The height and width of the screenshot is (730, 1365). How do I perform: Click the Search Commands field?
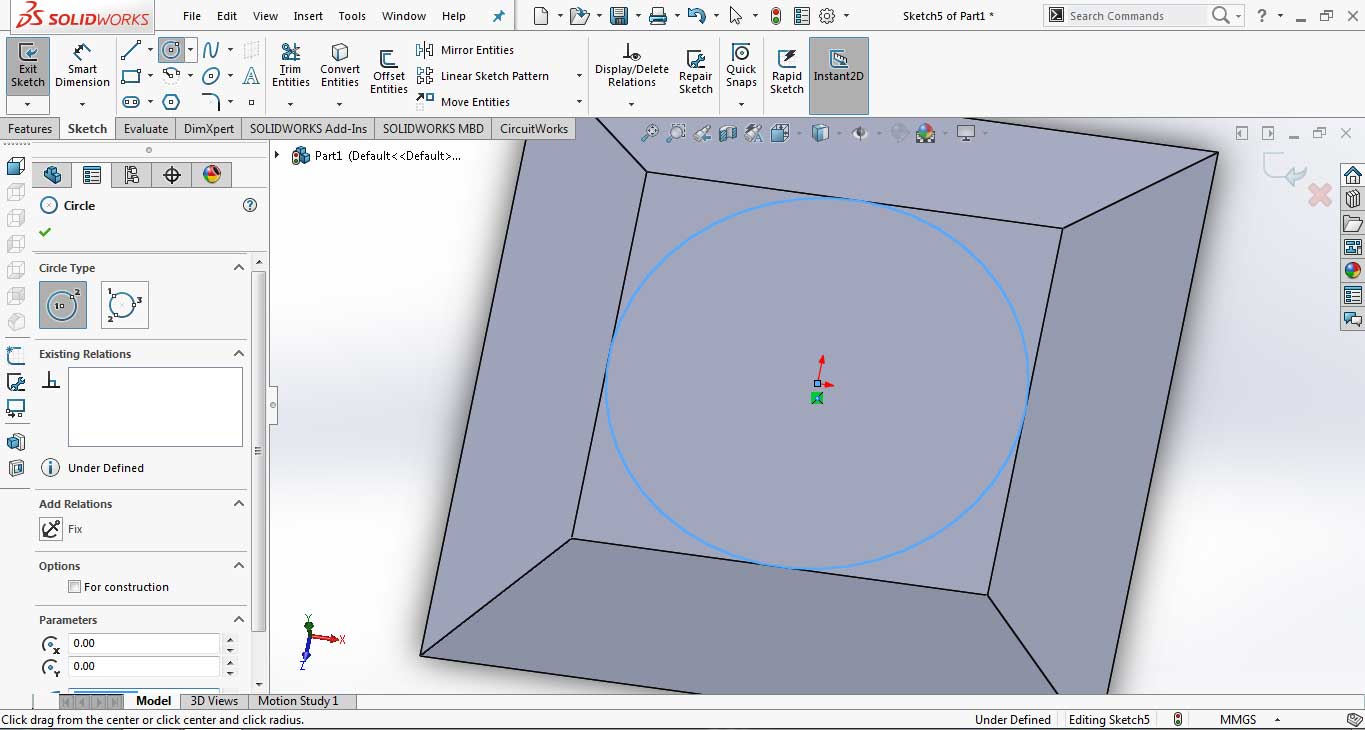[x=1136, y=16]
